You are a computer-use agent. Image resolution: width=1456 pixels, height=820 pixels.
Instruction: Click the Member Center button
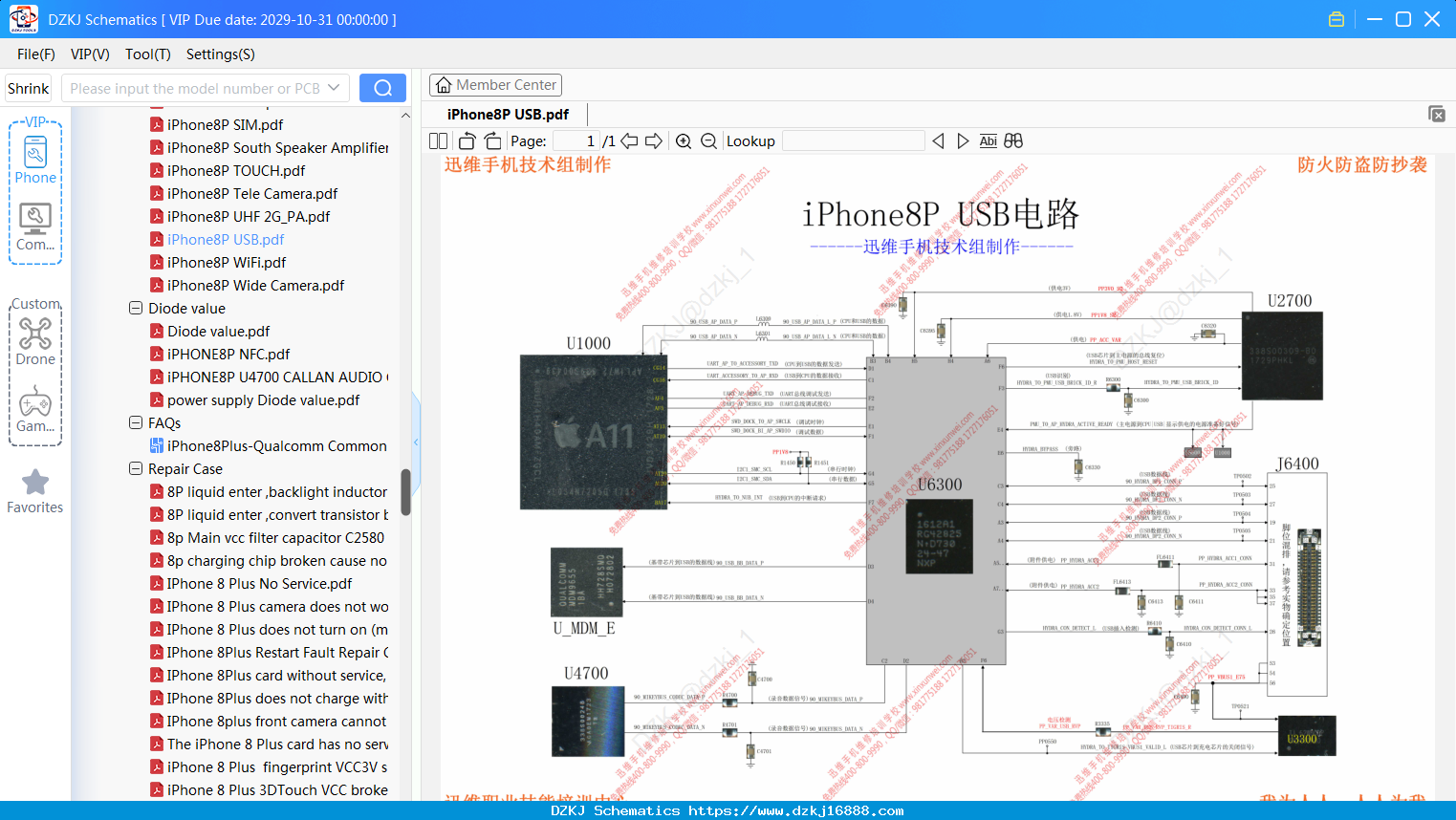click(x=495, y=85)
